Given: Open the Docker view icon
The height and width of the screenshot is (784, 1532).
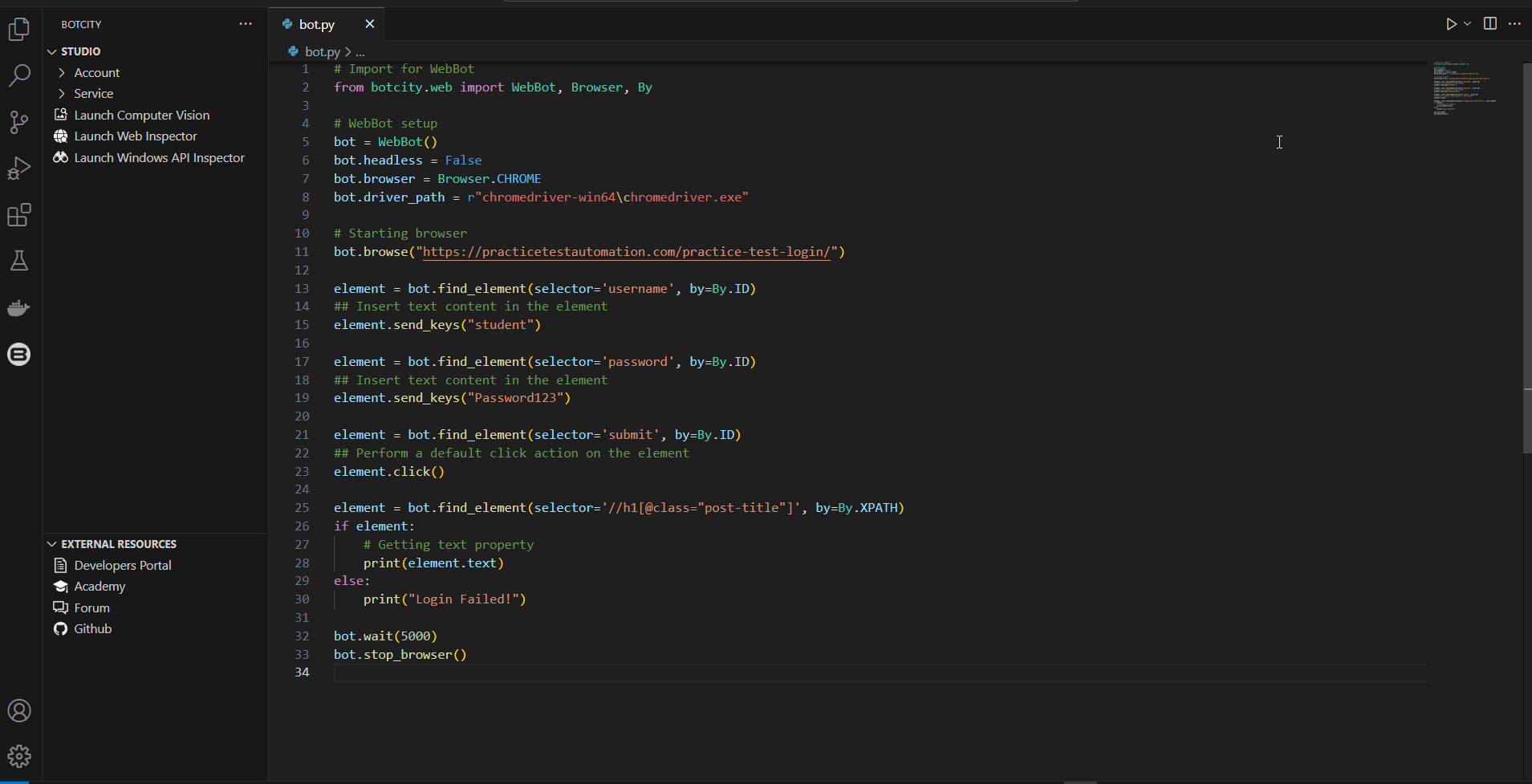Looking at the screenshot, I should [x=19, y=308].
